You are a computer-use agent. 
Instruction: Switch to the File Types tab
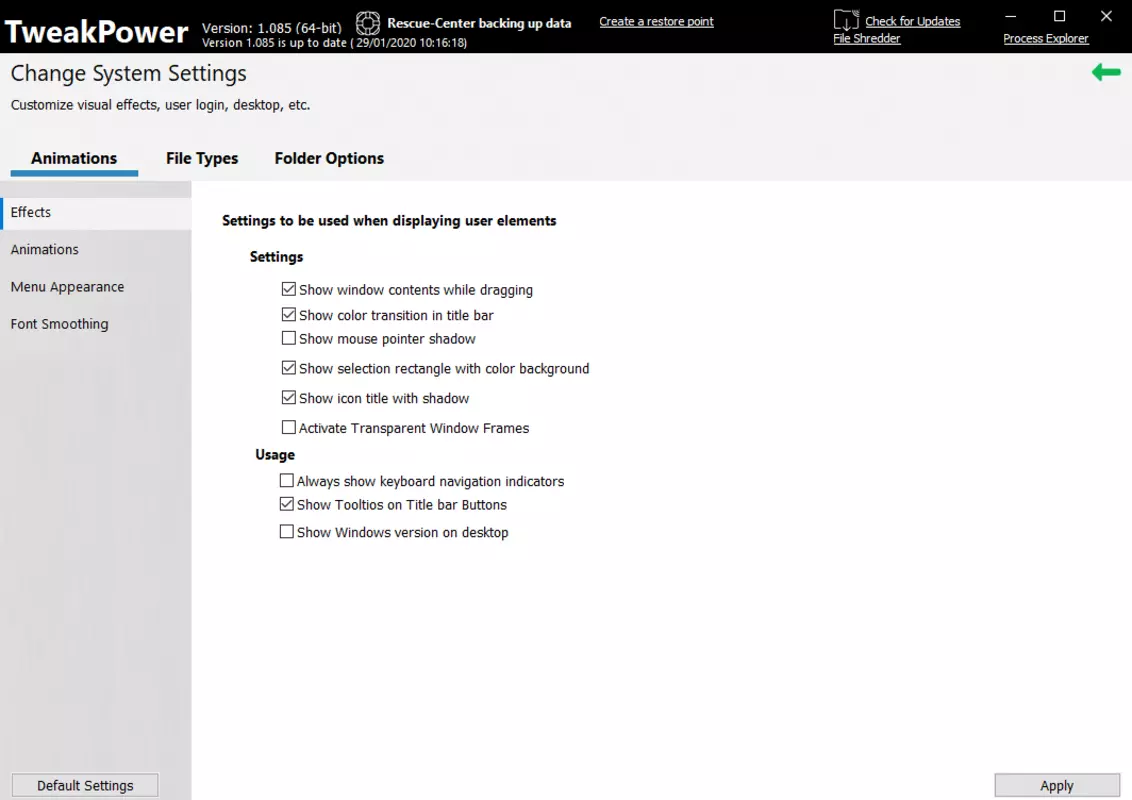pyautogui.click(x=202, y=158)
